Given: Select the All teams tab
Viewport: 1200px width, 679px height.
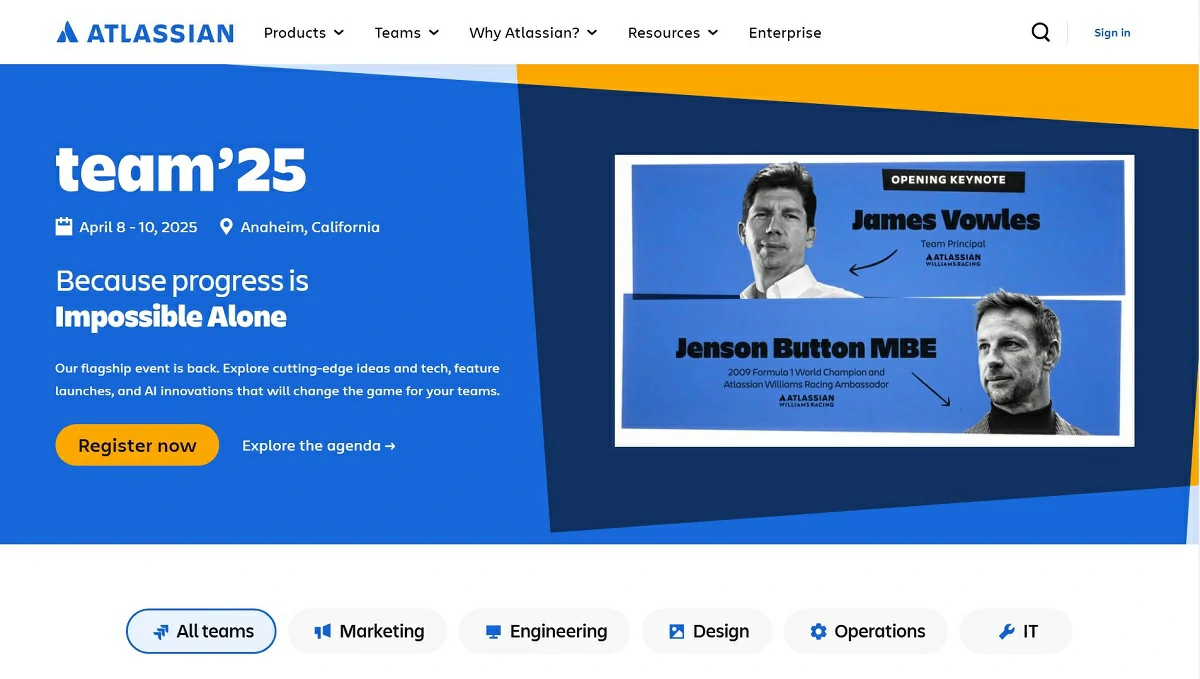Looking at the screenshot, I should [201, 631].
